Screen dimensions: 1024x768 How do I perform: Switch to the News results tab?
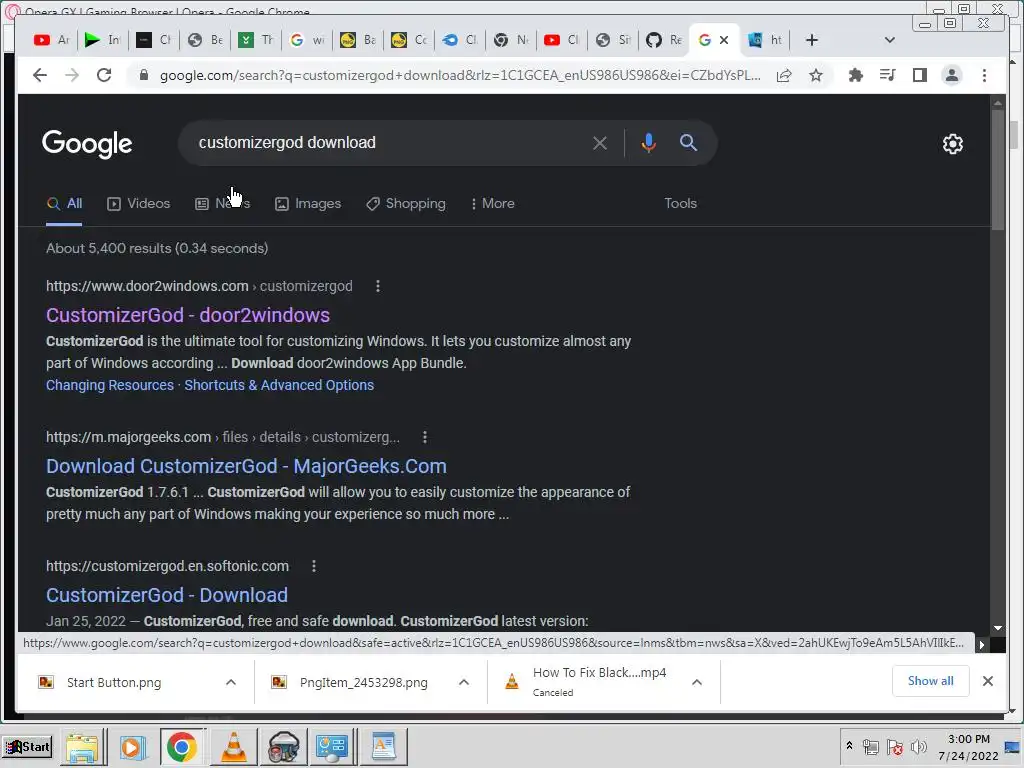point(222,204)
